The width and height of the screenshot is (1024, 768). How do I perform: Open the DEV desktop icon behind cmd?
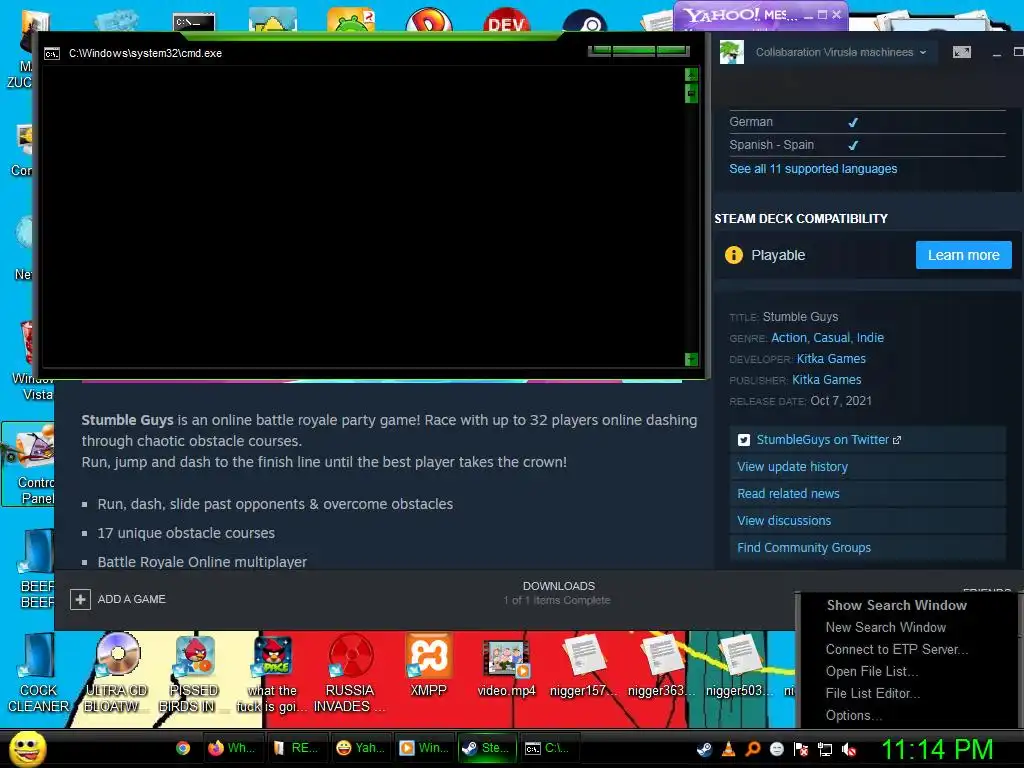(x=507, y=20)
